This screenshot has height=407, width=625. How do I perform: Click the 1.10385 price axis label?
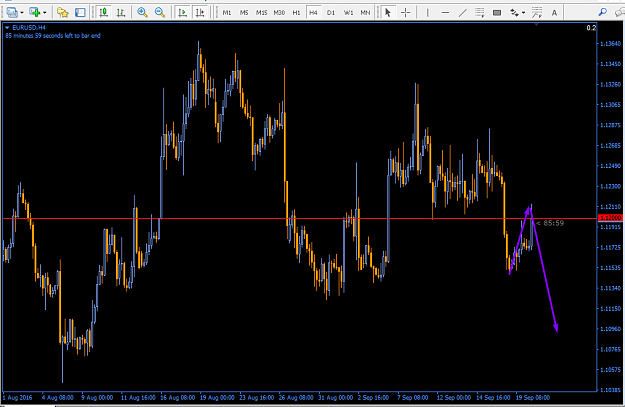[x=610, y=390]
